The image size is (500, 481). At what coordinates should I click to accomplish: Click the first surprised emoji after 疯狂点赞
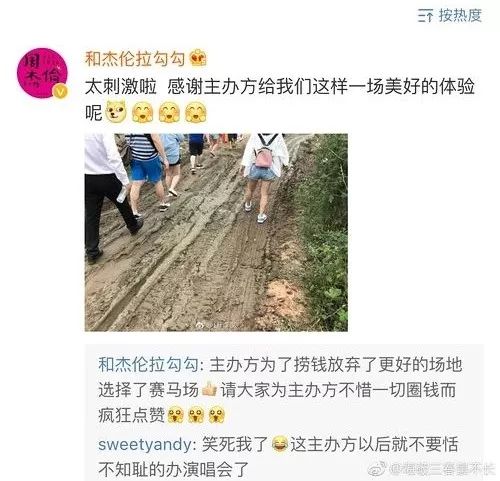click(x=175, y=415)
